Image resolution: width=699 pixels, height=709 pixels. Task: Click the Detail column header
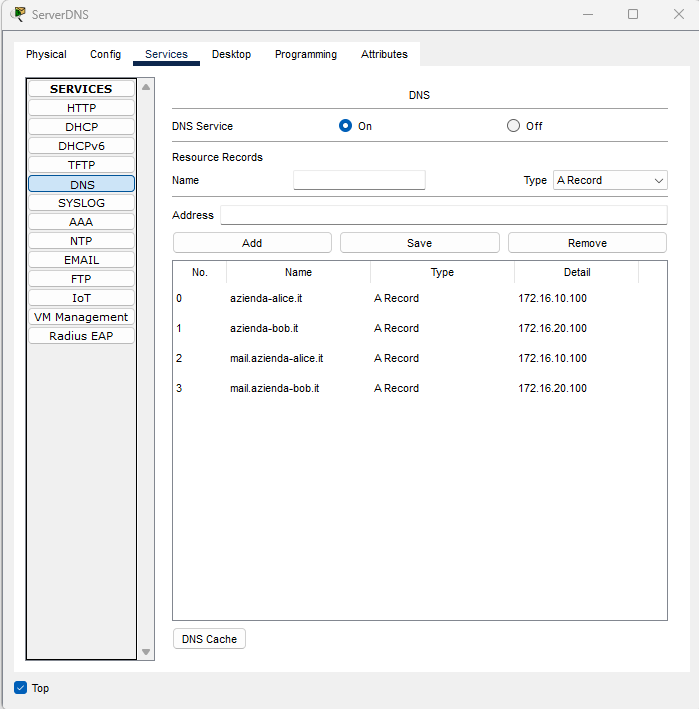coord(576,272)
